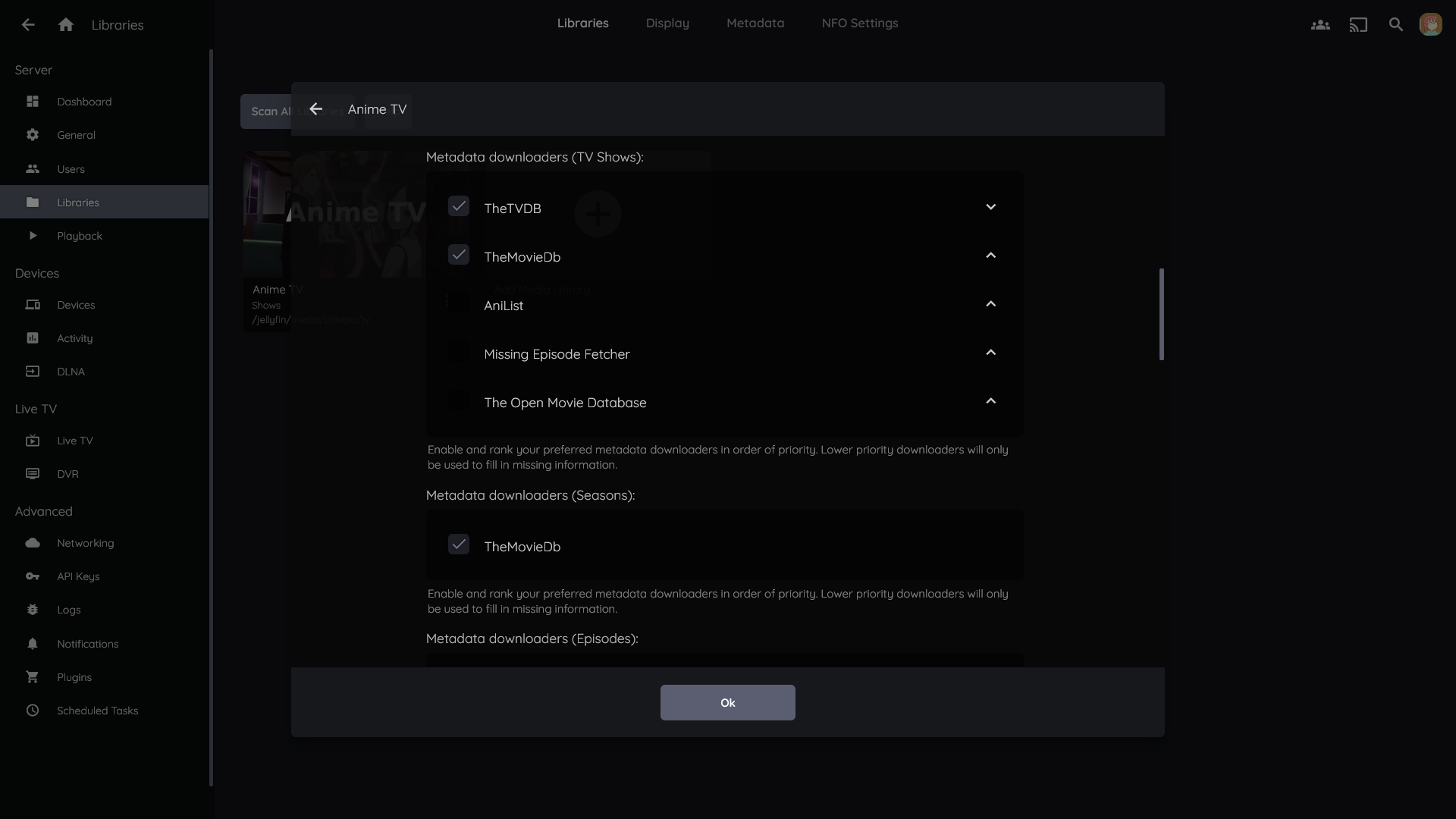The width and height of the screenshot is (1456, 819).
Task: Open Dashboard in the sidebar
Action: pos(83,102)
